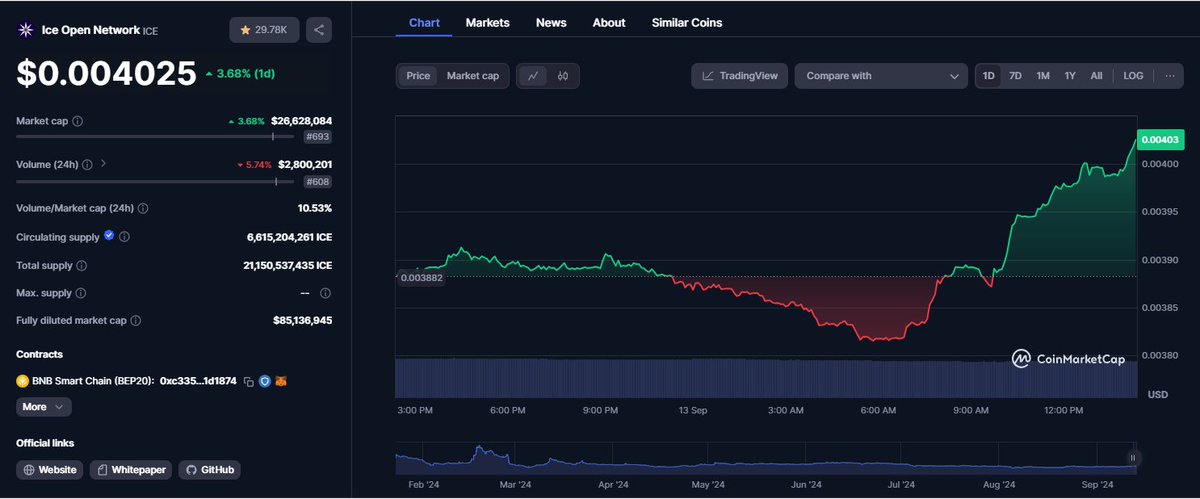
Task: Expand the chevron beside Volume (24h)
Action: coord(104,163)
